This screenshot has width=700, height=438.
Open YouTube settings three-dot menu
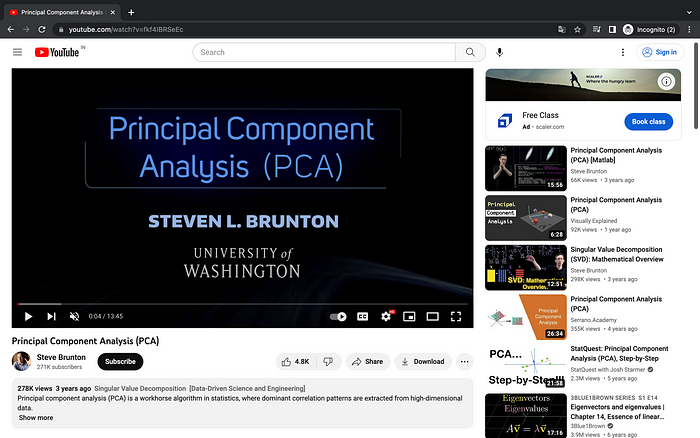click(623, 52)
